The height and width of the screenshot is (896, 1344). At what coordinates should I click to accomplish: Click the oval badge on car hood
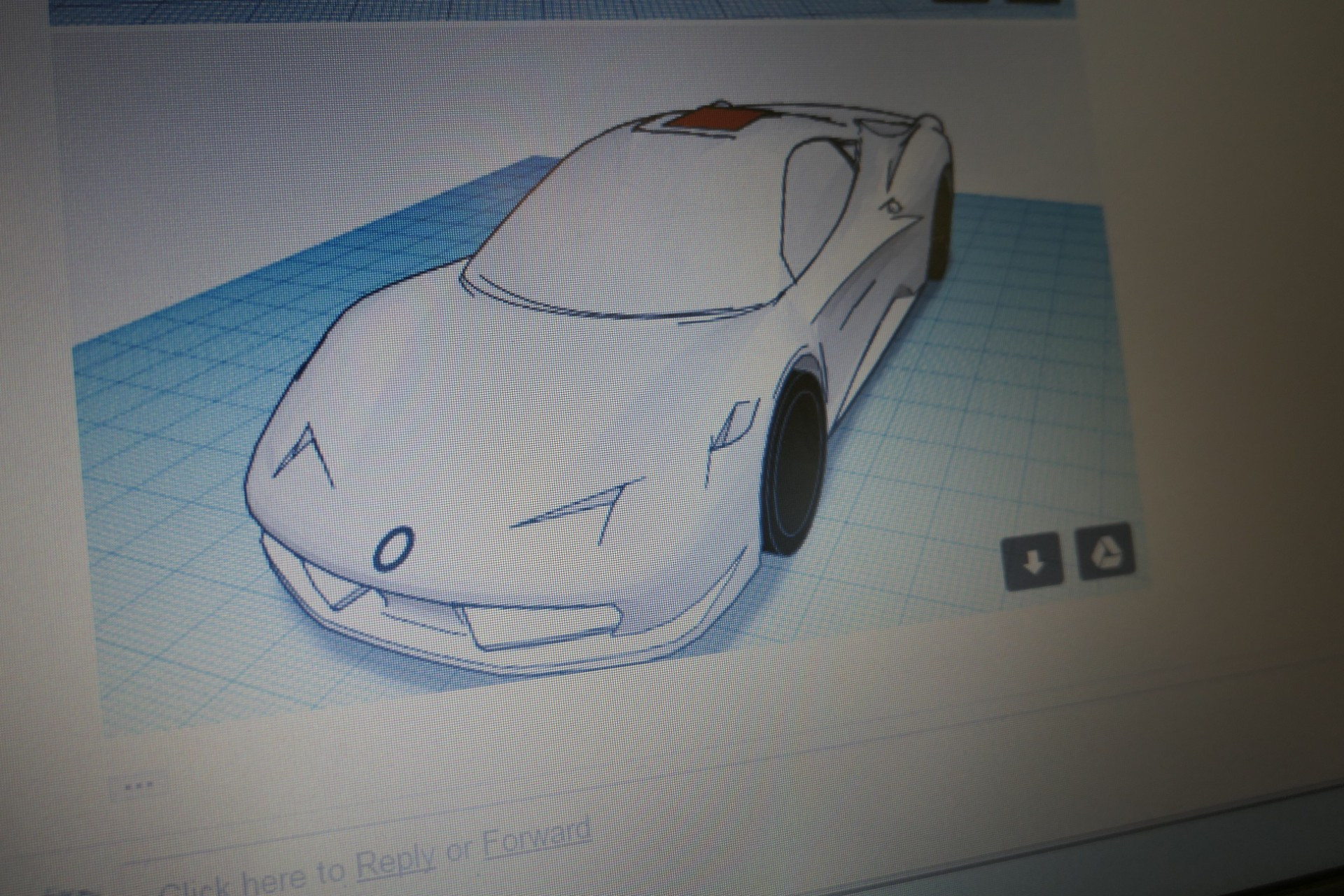(x=393, y=548)
